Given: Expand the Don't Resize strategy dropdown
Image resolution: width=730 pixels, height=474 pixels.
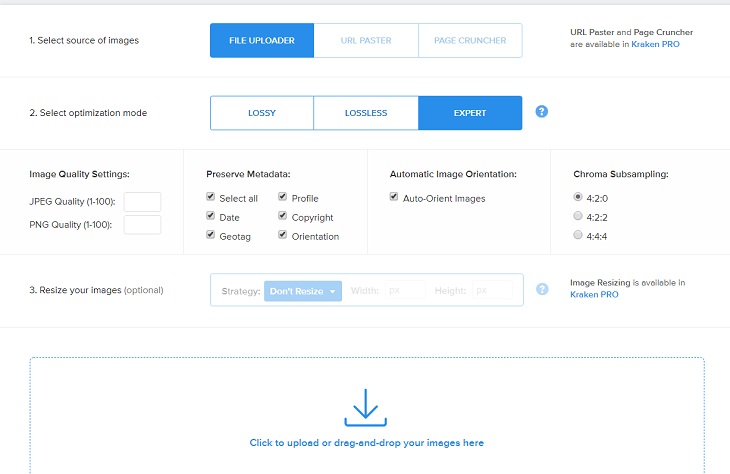Looking at the screenshot, I should 304,291.
